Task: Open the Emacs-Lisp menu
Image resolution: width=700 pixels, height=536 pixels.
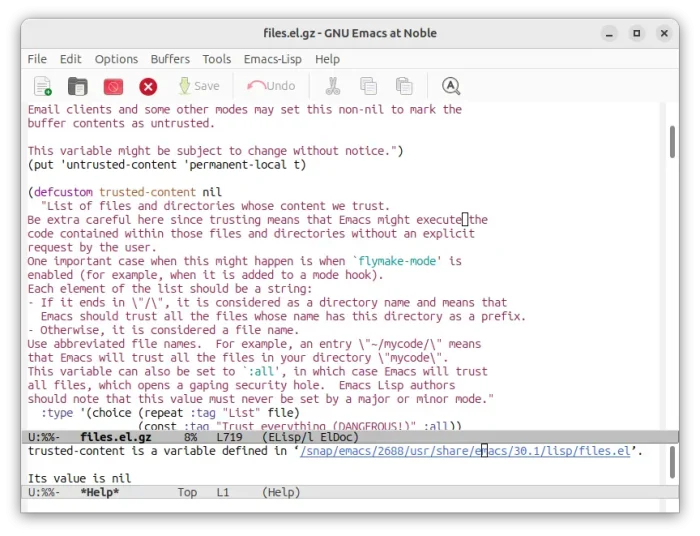Action: pos(272,59)
